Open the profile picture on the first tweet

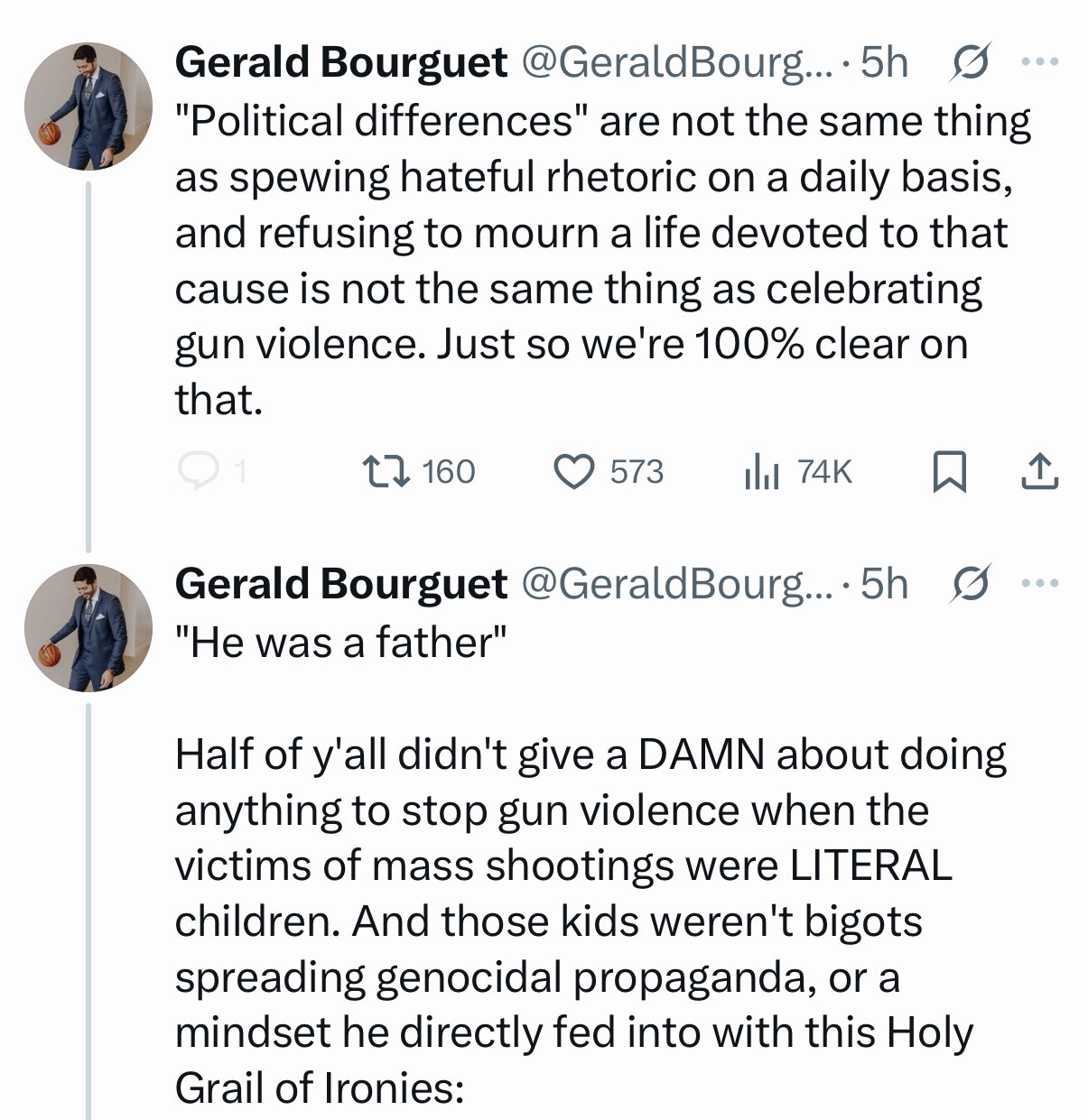[x=88, y=106]
